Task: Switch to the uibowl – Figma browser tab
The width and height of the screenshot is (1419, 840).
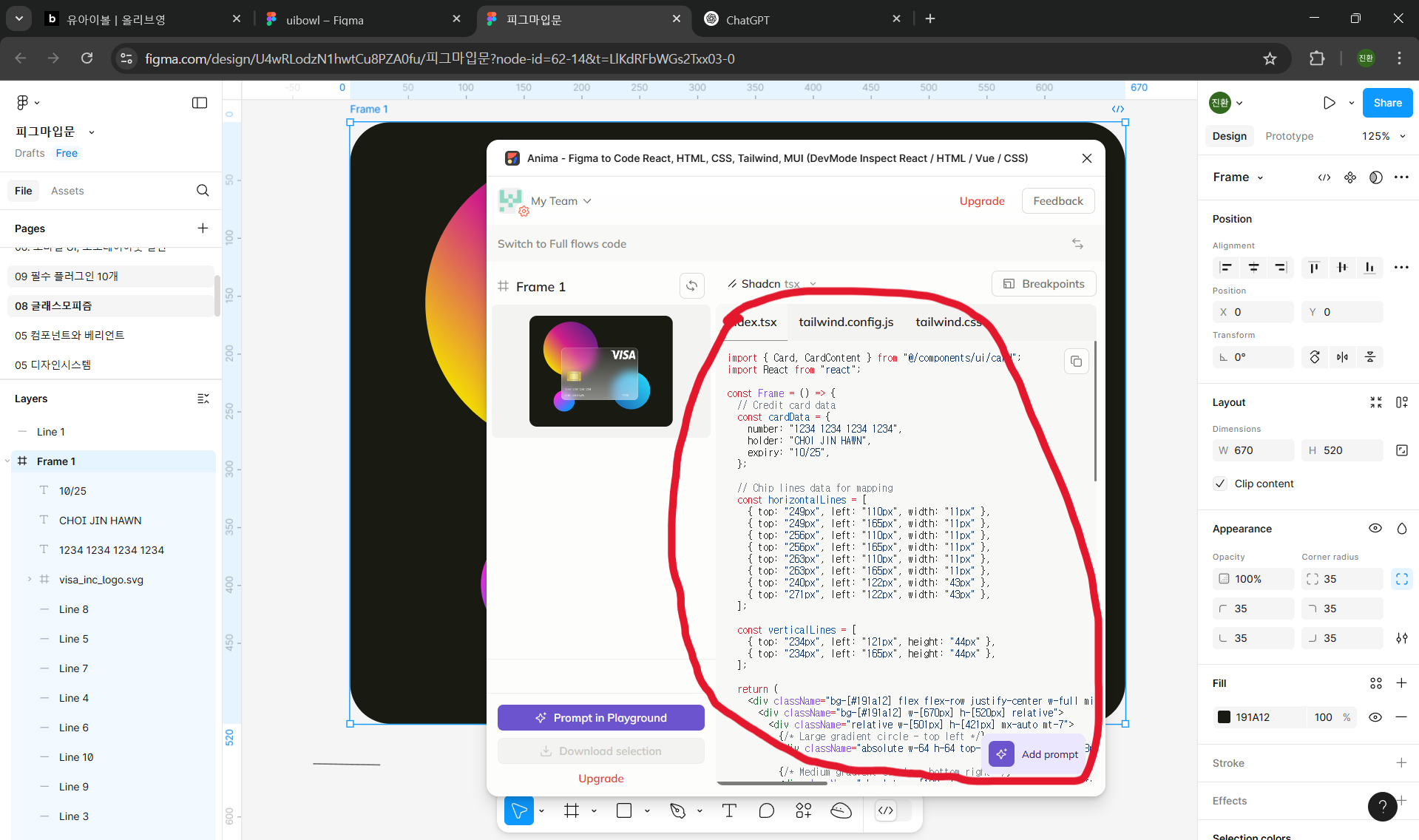Action: (364, 19)
